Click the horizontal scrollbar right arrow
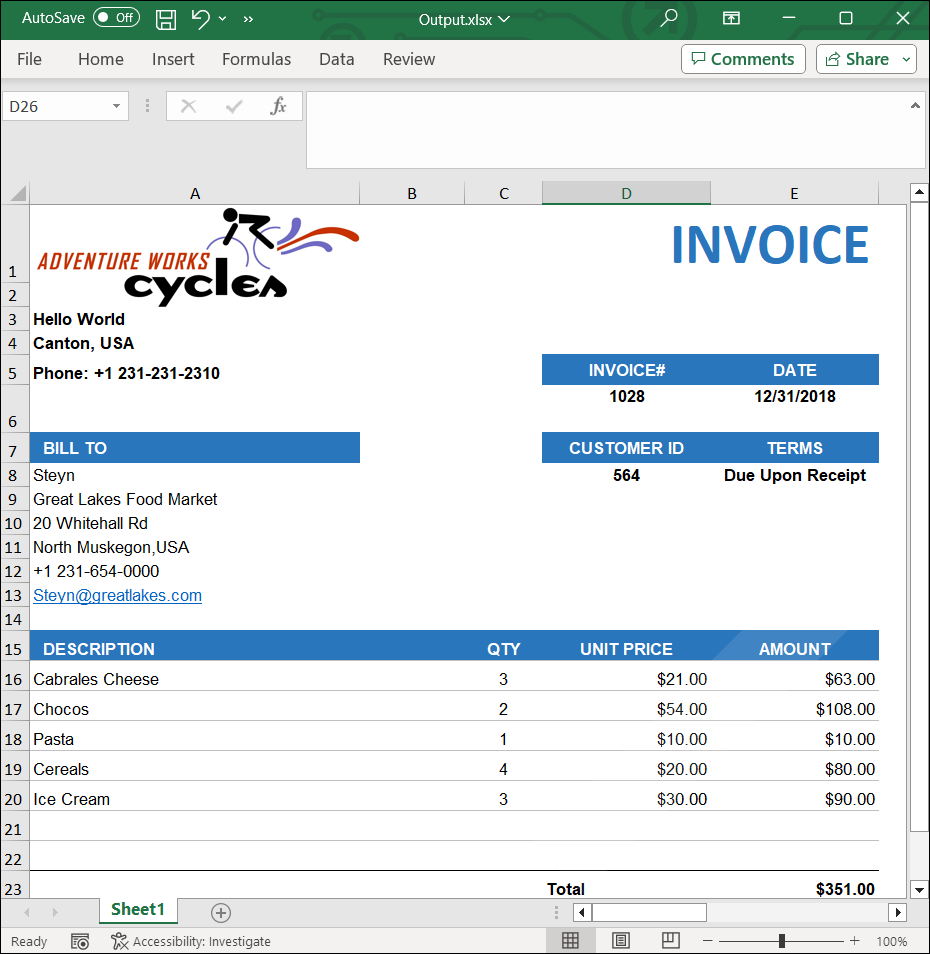 (898, 912)
